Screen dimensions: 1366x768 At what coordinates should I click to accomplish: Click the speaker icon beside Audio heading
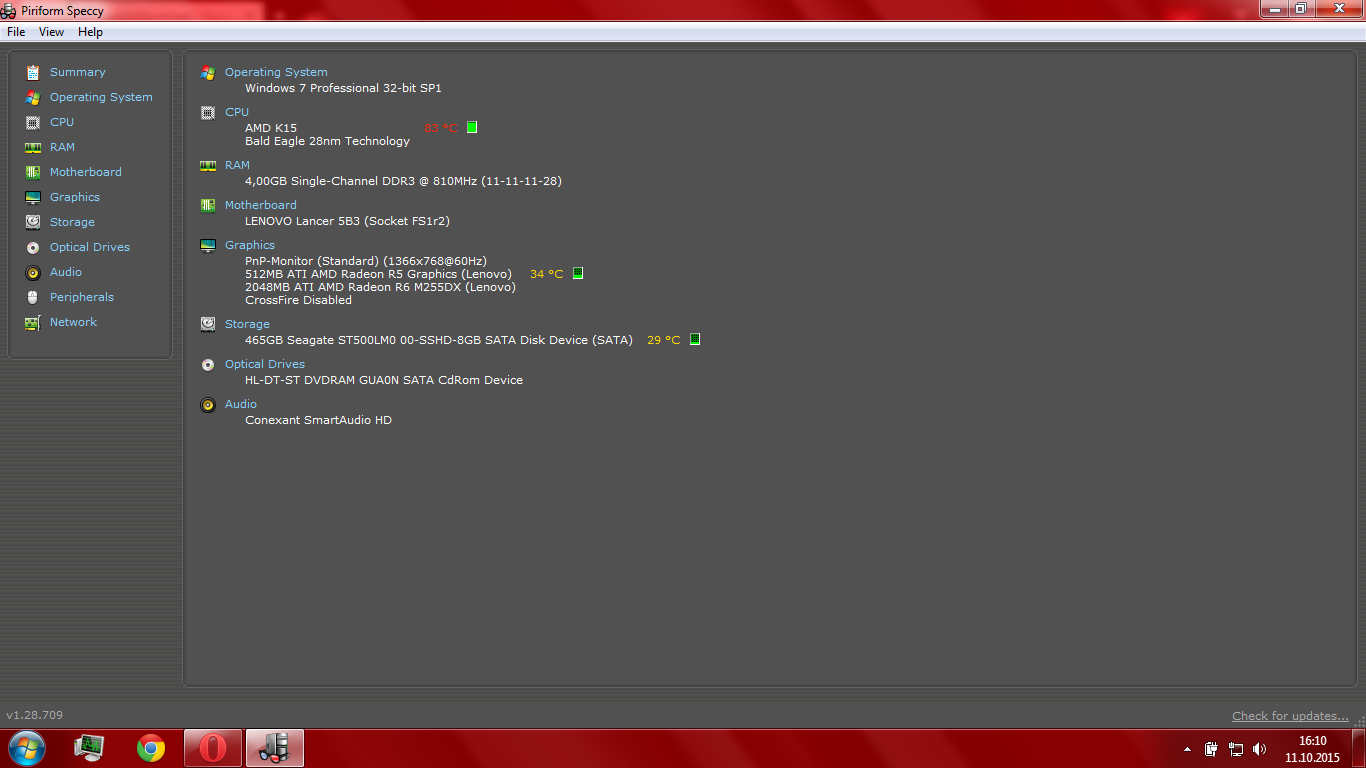[208, 404]
